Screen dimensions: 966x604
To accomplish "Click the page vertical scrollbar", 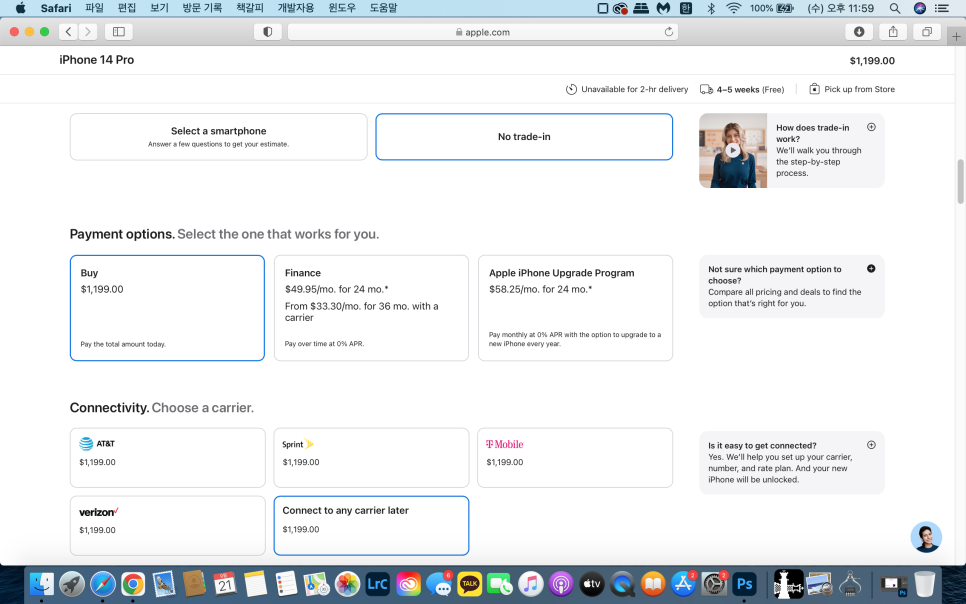I will coord(960,181).
